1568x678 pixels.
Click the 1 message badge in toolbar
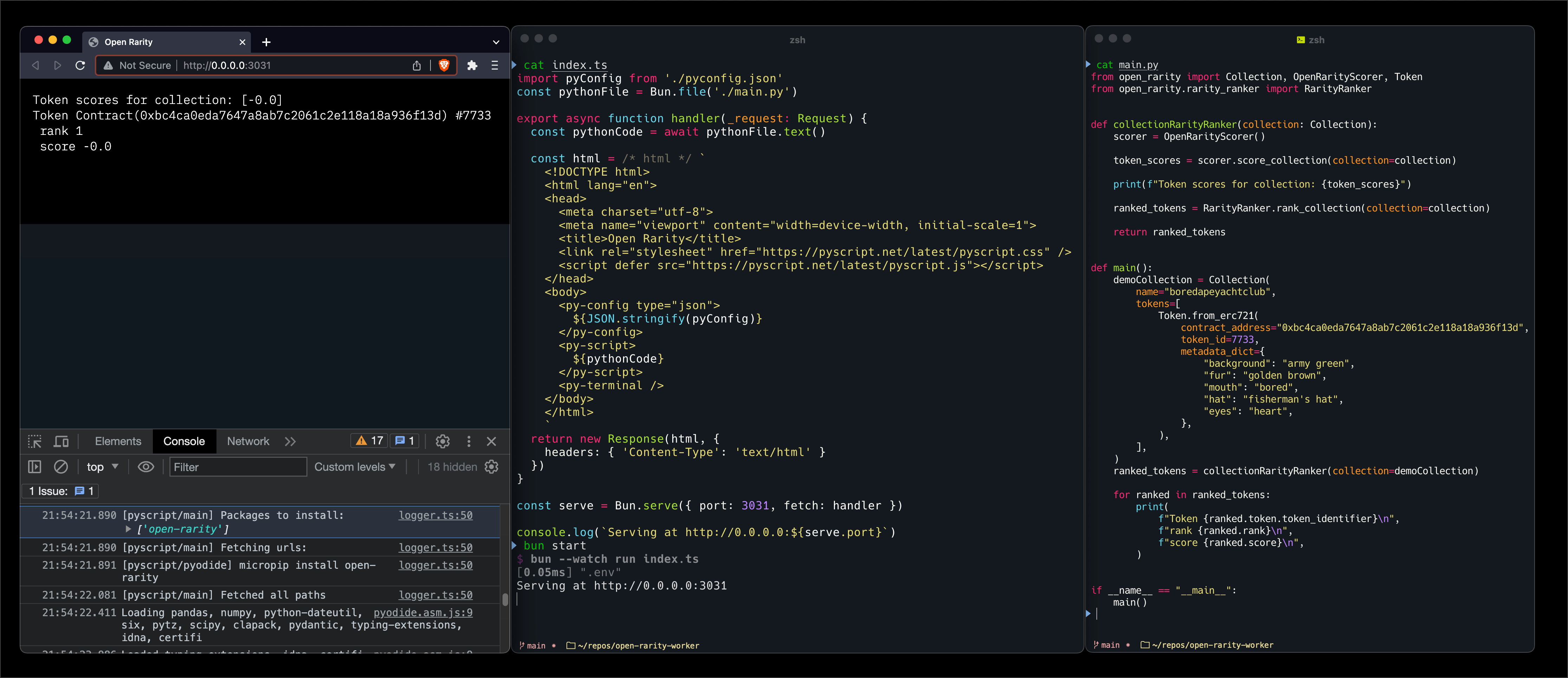[x=405, y=441]
